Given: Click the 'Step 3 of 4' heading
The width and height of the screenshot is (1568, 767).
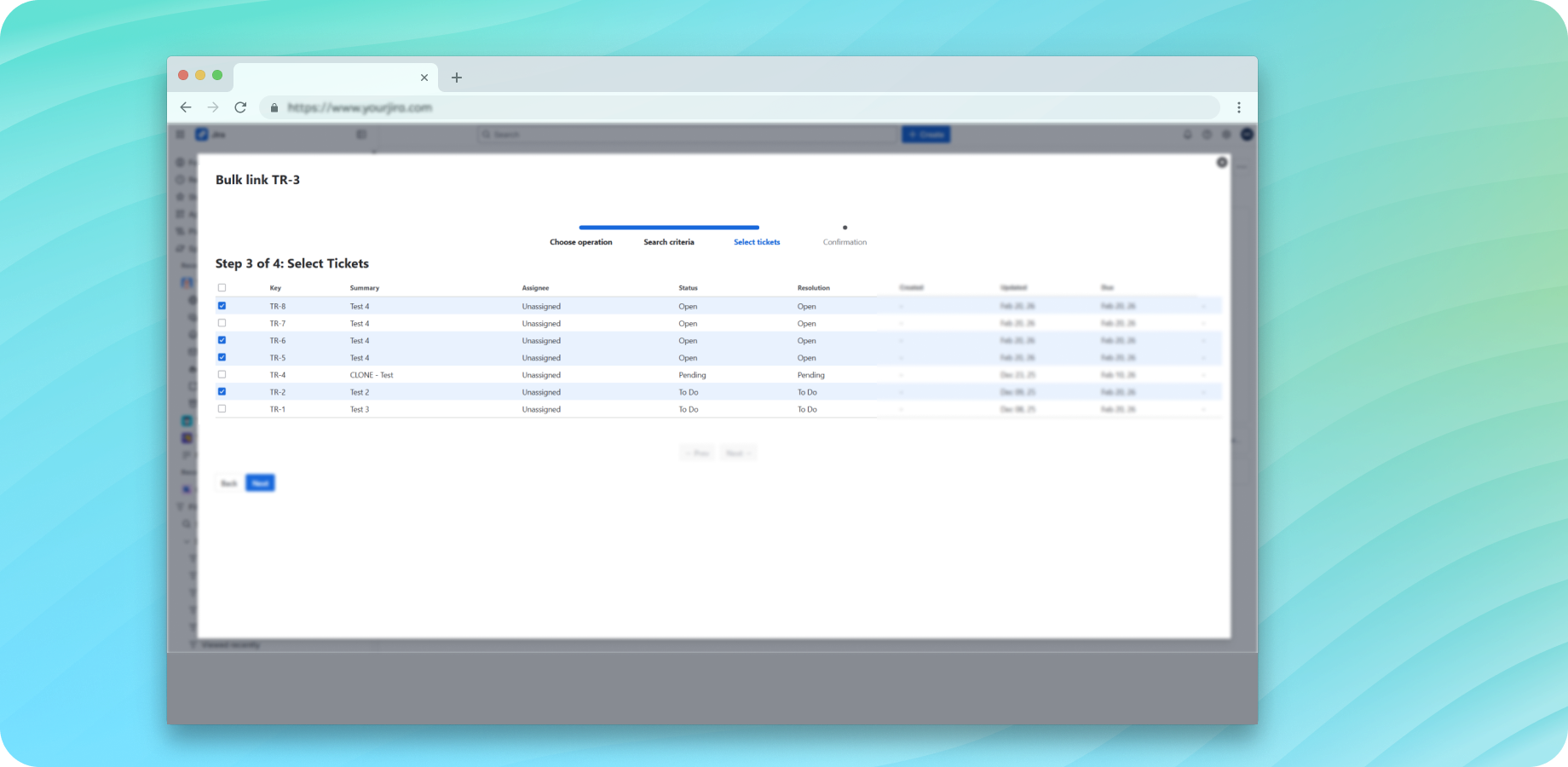Looking at the screenshot, I should (x=291, y=263).
